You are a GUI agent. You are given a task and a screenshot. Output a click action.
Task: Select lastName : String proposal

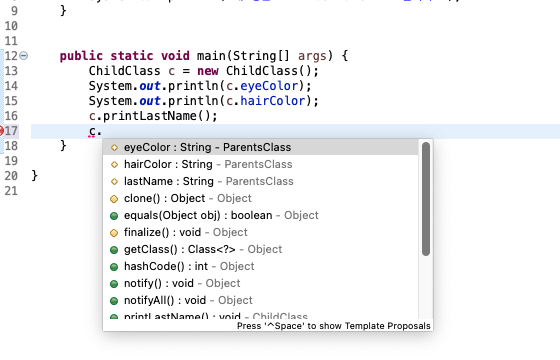click(260, 181)
